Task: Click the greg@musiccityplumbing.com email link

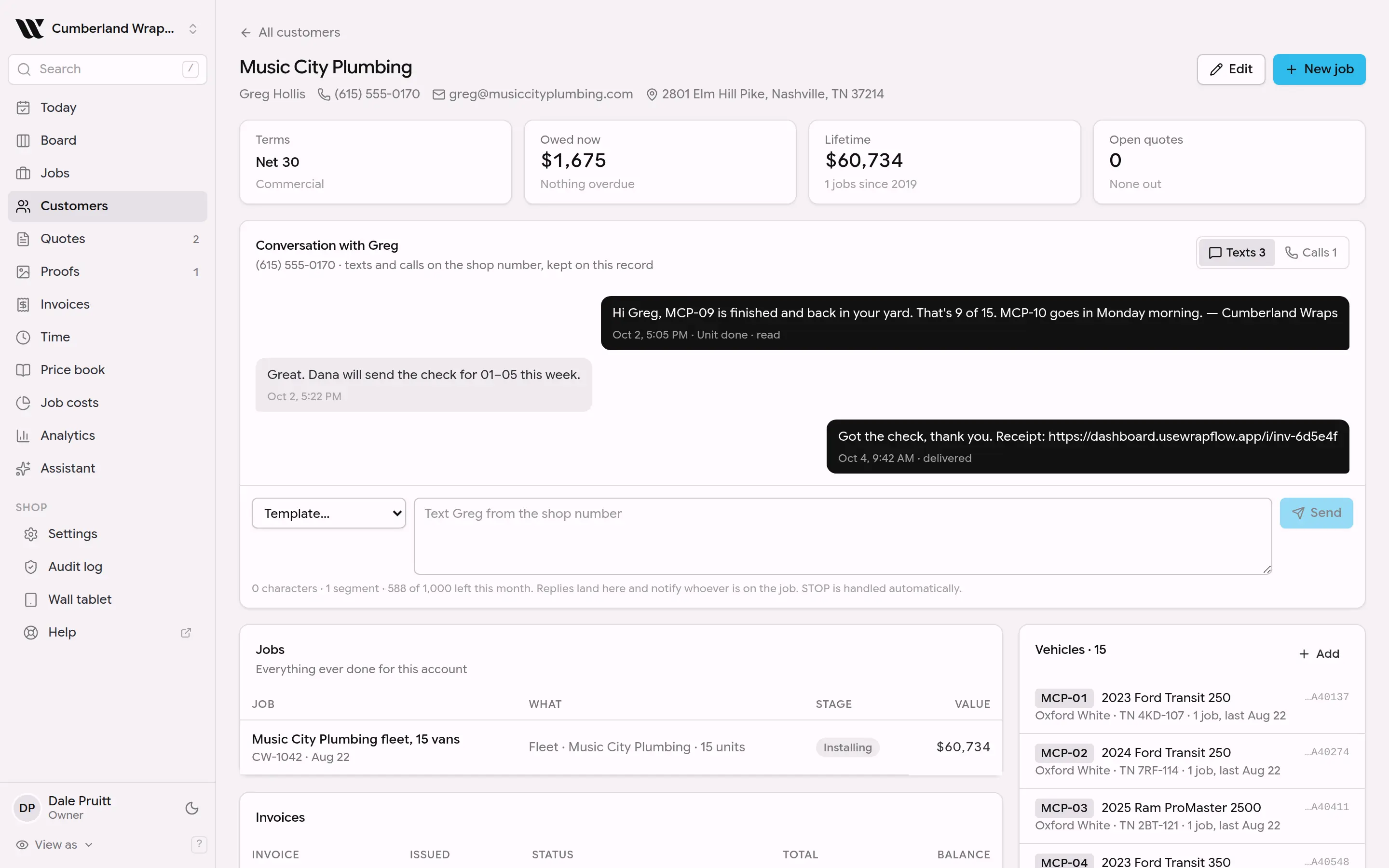Action: click(x=532, y=94)
